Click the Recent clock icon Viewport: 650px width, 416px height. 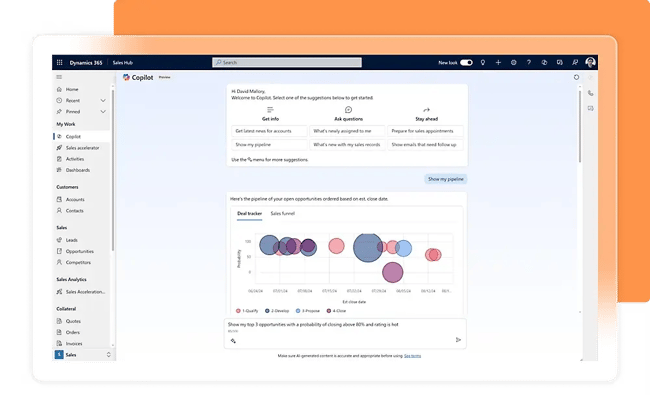(x=59, y=101)
